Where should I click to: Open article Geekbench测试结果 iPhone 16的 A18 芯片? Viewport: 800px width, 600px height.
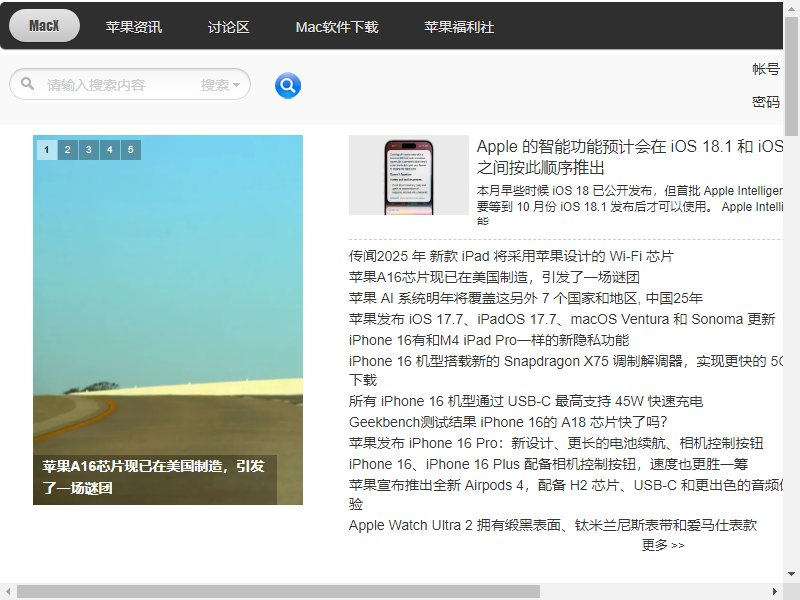pos(508,422)
